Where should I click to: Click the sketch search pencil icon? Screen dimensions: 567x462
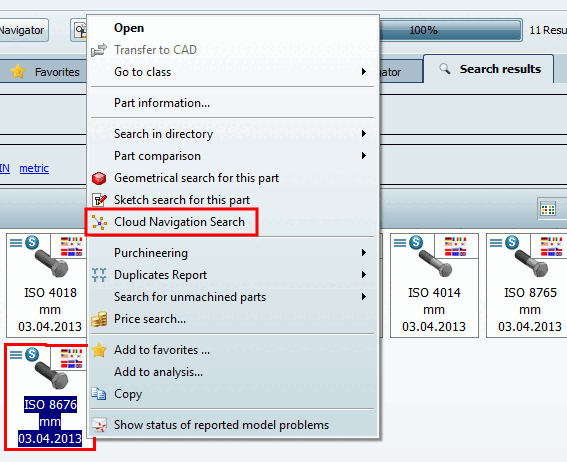[99, 200]
